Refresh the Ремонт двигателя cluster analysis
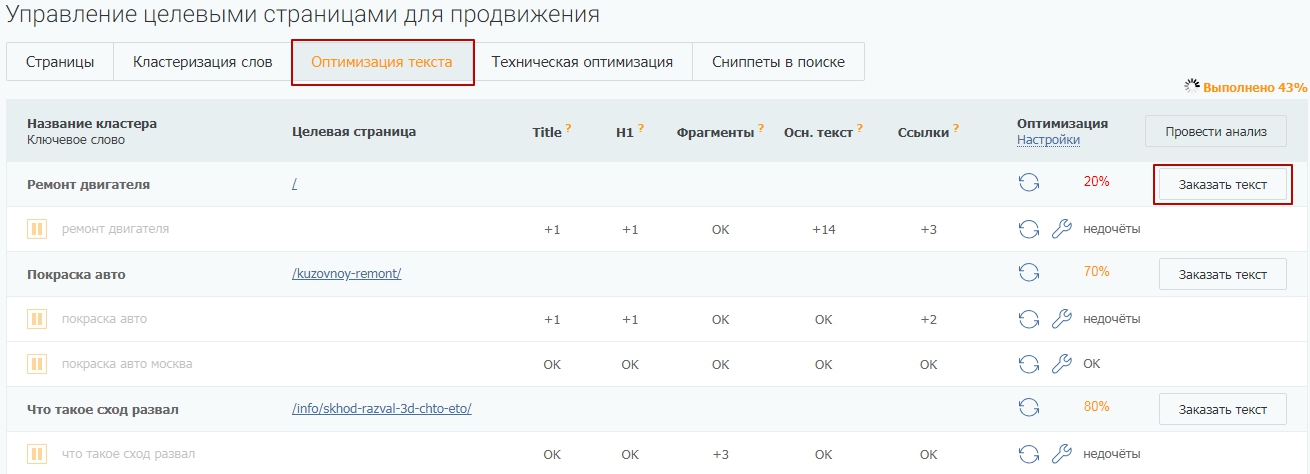 point(1029,184)
